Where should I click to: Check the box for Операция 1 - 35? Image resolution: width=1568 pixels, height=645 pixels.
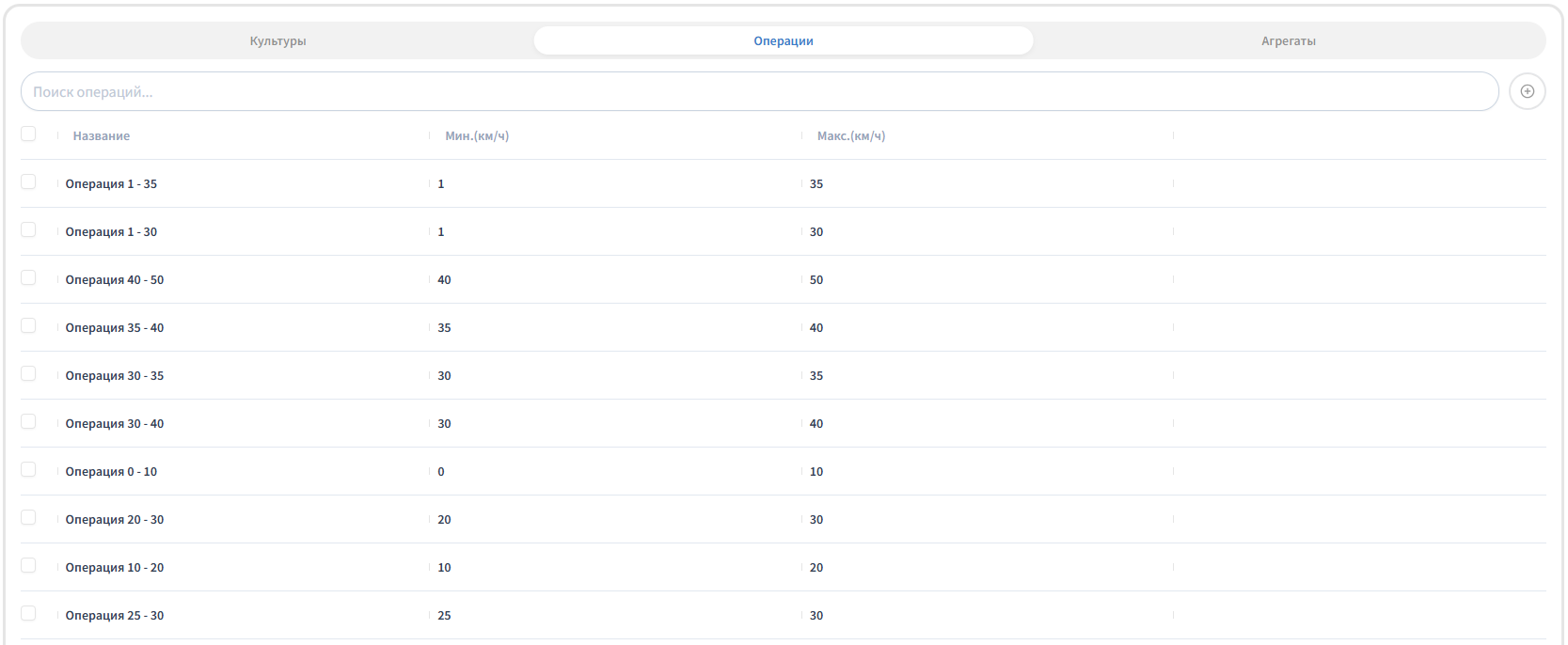(28, 182)
